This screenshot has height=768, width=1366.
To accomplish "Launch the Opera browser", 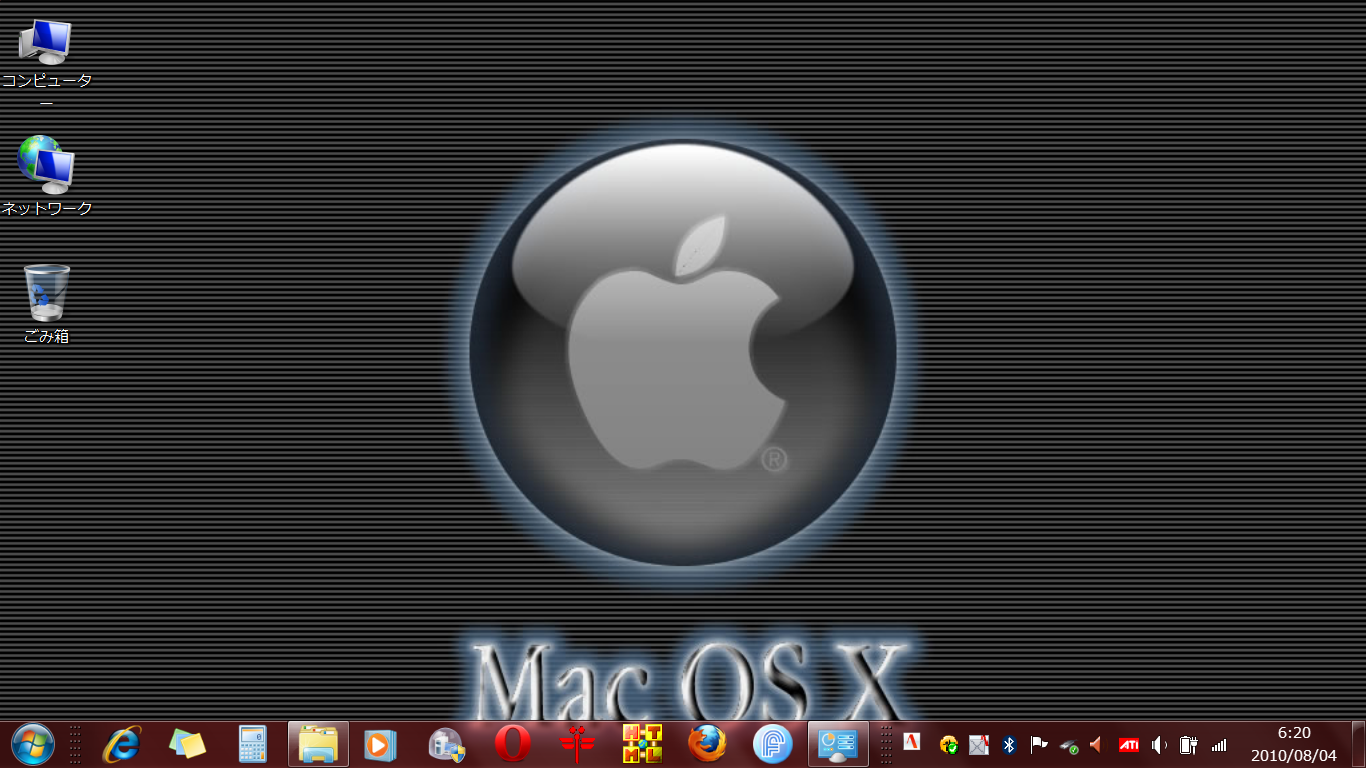I will point(512,744).
